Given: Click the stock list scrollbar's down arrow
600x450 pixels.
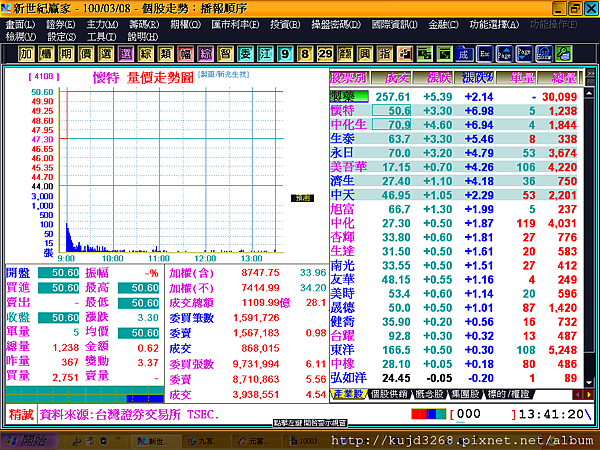Looking at the screenshot, I should 589,382.
